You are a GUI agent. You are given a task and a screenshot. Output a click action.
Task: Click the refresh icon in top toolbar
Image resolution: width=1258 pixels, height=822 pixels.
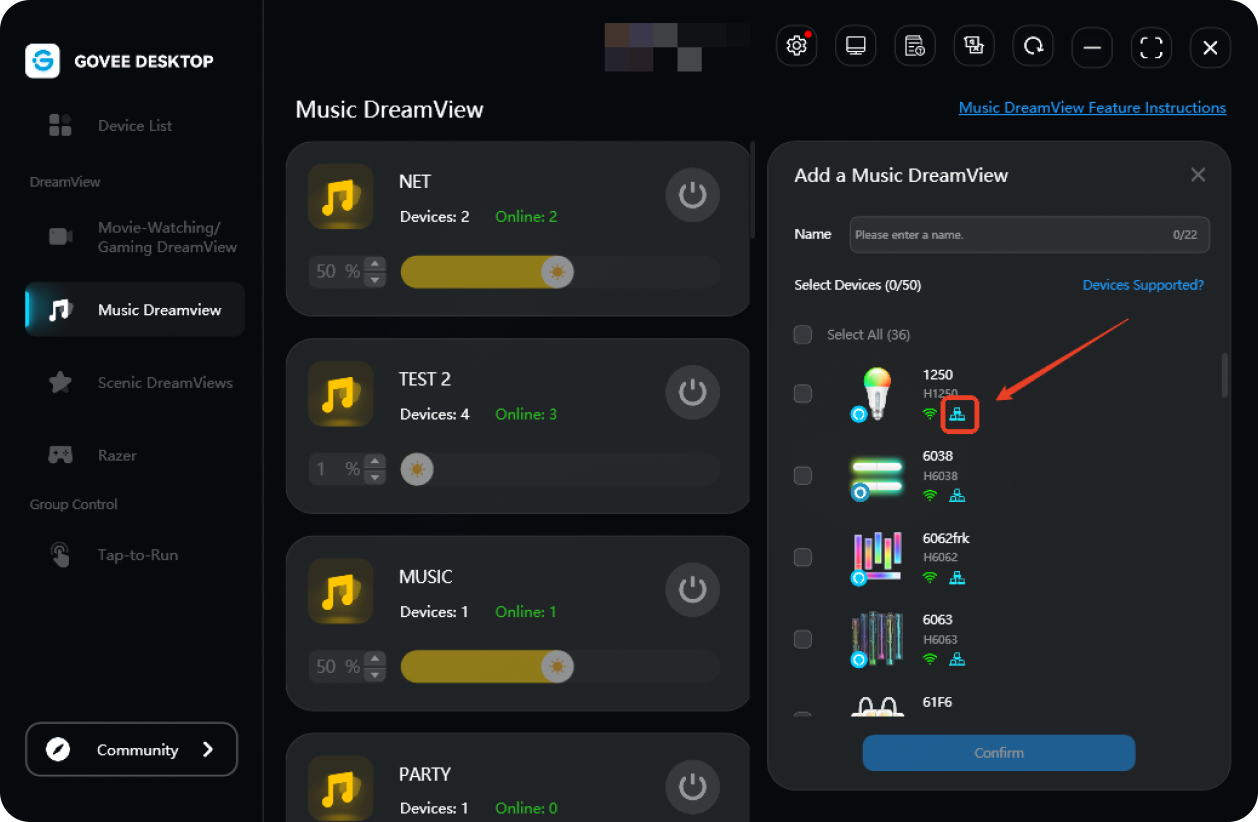coord(1033,47)
